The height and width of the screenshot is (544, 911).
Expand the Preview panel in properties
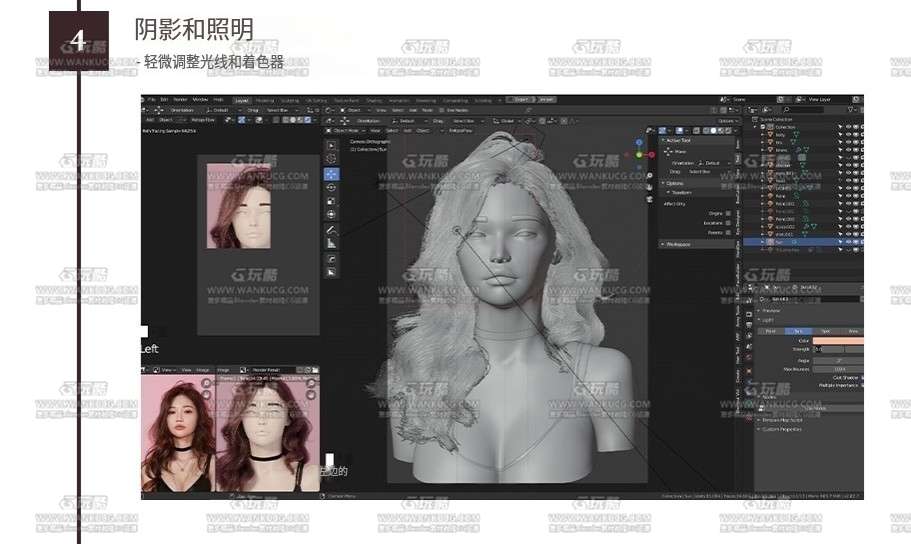click(771, 310)
